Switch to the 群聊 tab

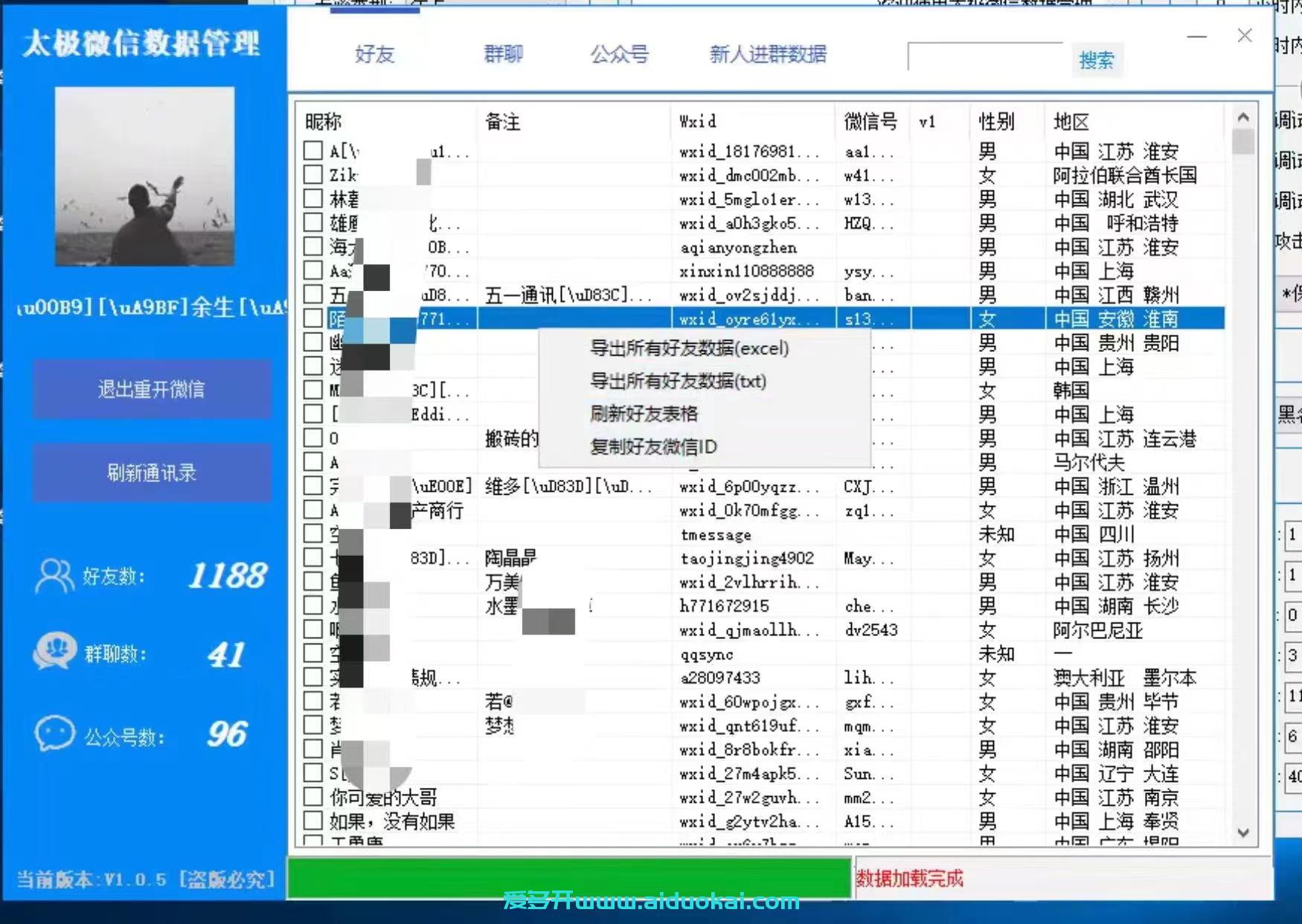coord(504,54)
